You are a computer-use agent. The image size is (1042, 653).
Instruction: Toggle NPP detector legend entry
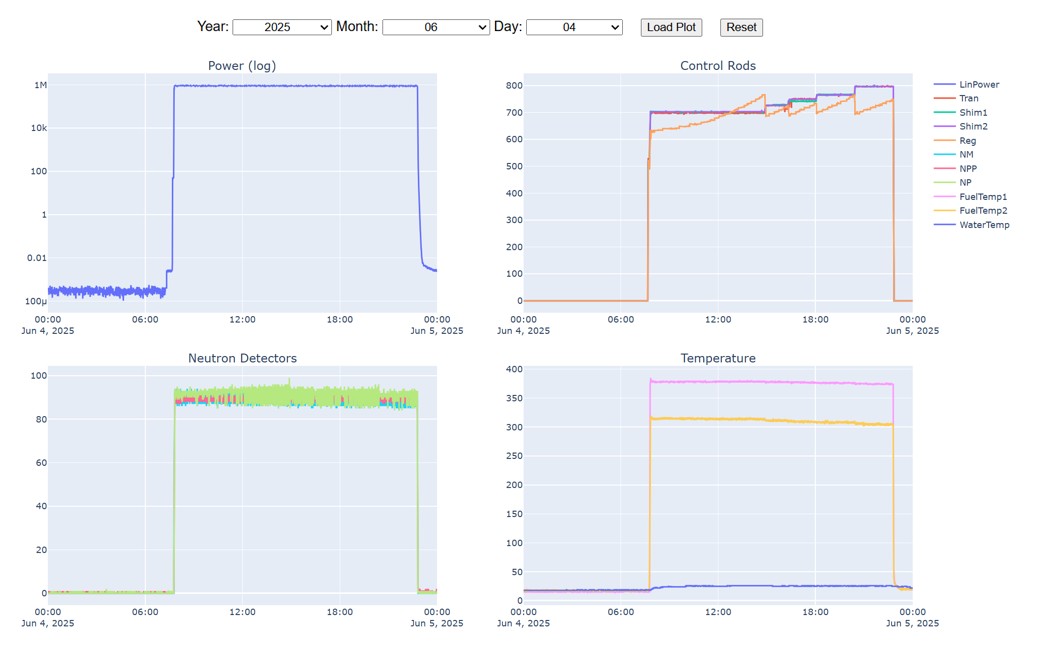point(968,169)
